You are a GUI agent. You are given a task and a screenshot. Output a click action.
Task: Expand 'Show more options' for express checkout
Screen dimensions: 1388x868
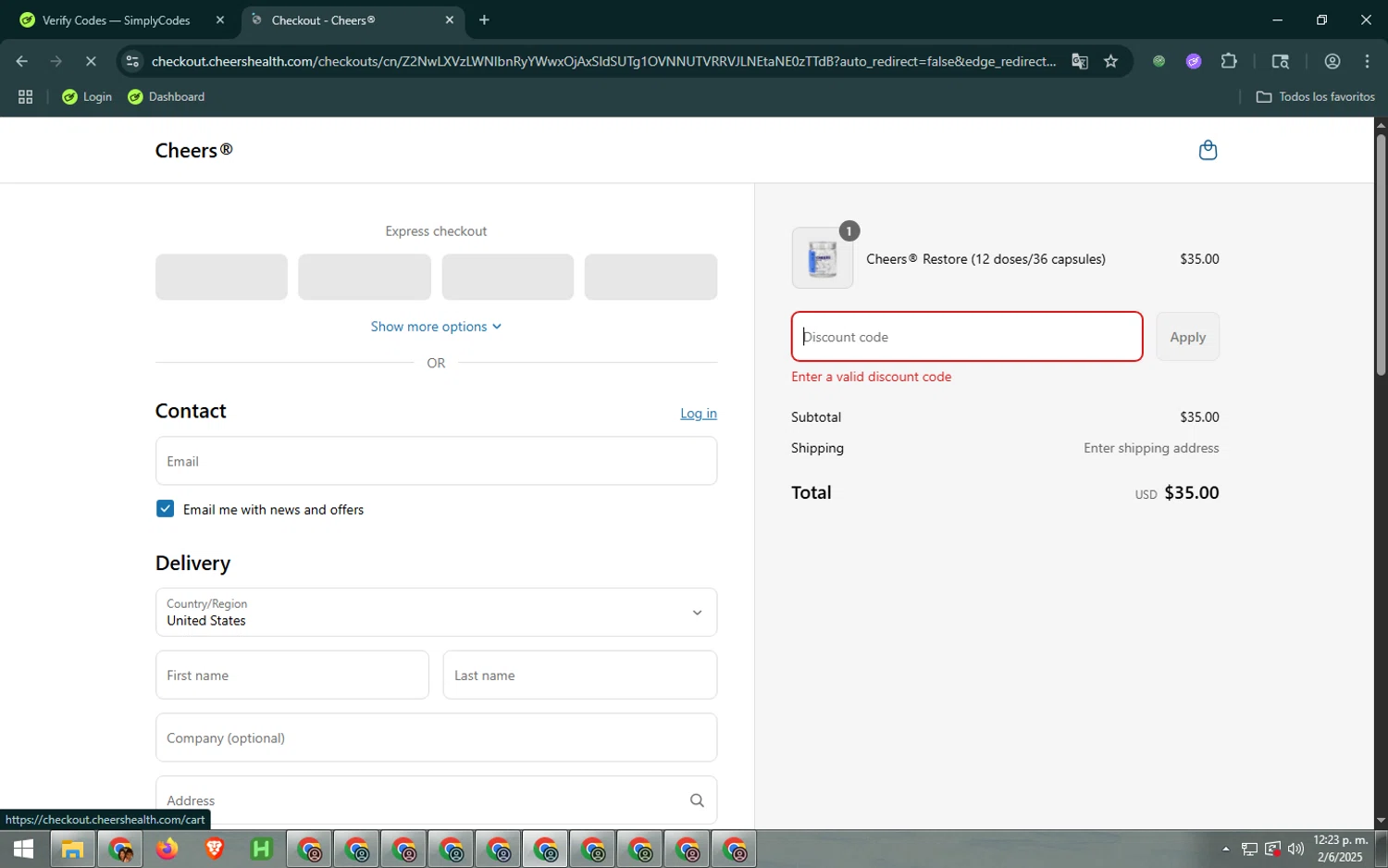(436, 327)
